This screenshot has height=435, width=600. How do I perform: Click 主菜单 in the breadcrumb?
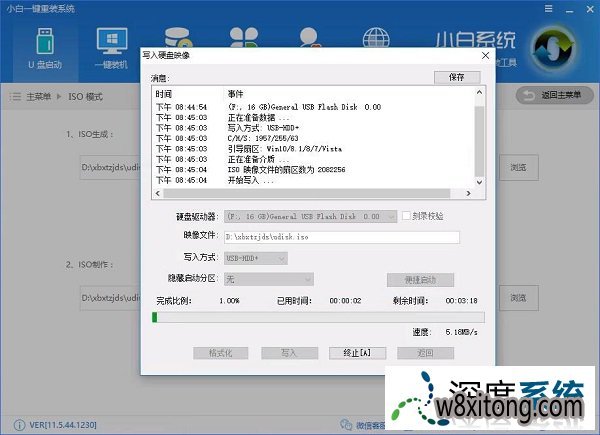click(38, 96)
